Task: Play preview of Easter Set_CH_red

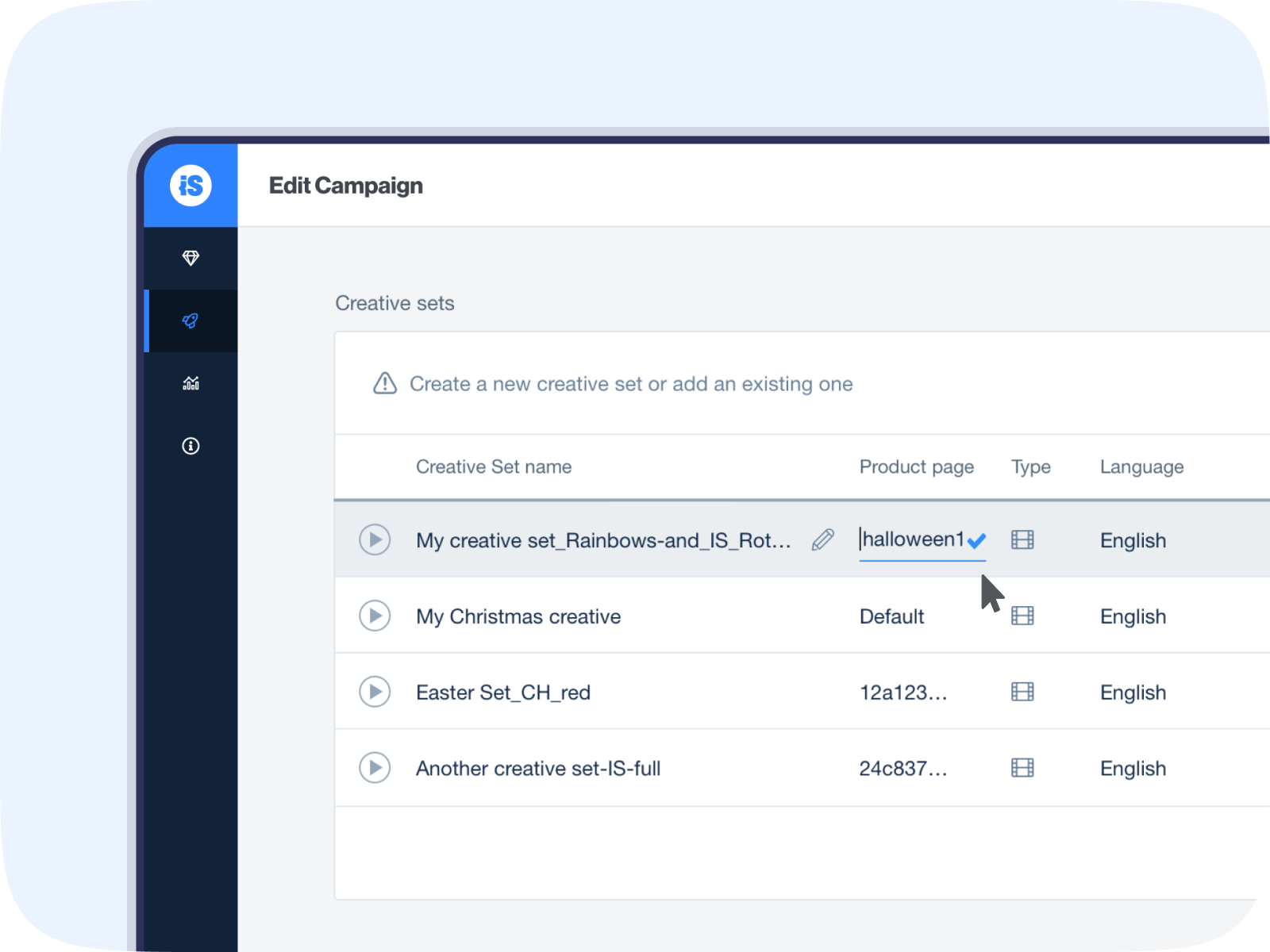Action: pyautogui.click(x=375, y=692)
